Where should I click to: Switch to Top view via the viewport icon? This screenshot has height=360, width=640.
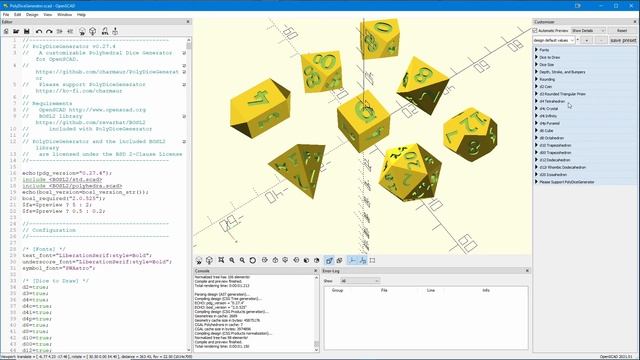(x=275, y=260)
